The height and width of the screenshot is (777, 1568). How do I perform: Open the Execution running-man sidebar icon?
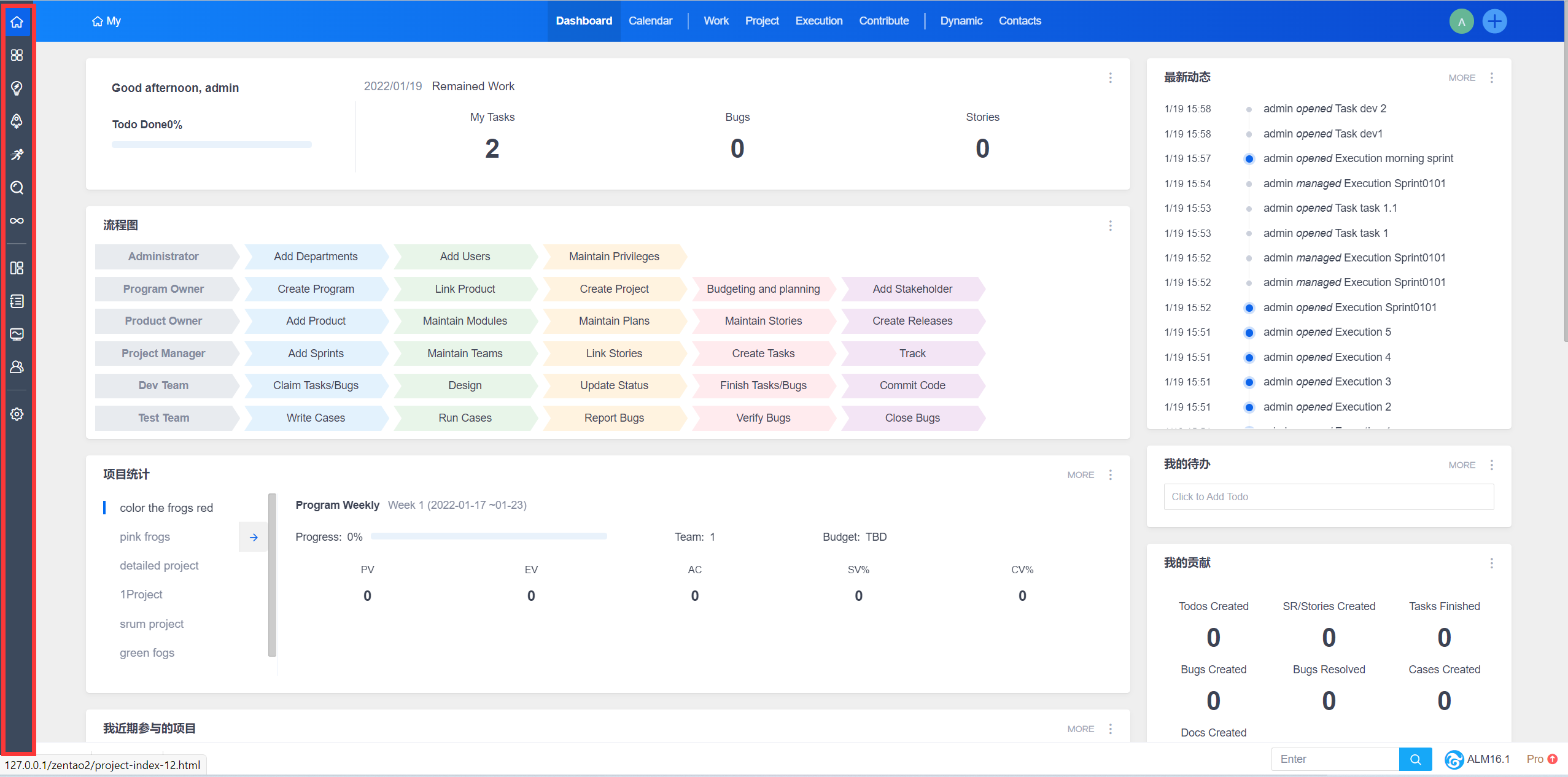click(17, 154)
